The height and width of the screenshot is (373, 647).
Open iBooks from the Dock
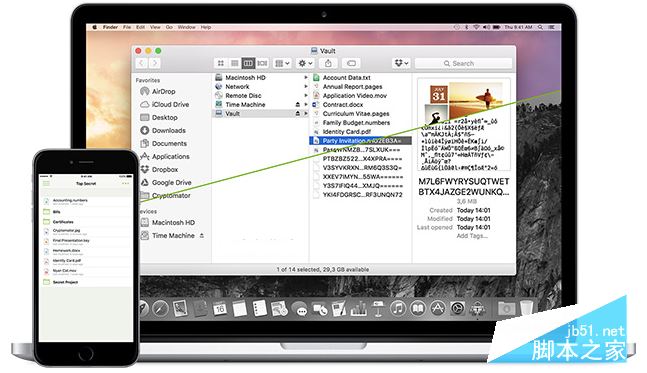click(x=418, y=309)
